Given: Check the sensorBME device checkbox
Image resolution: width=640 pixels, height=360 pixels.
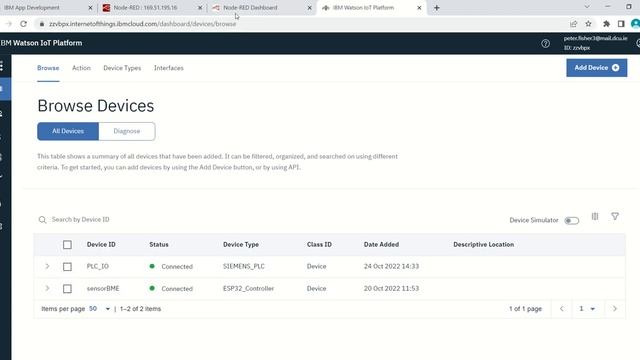Looking at the screenshot, I should pos(67,289).
